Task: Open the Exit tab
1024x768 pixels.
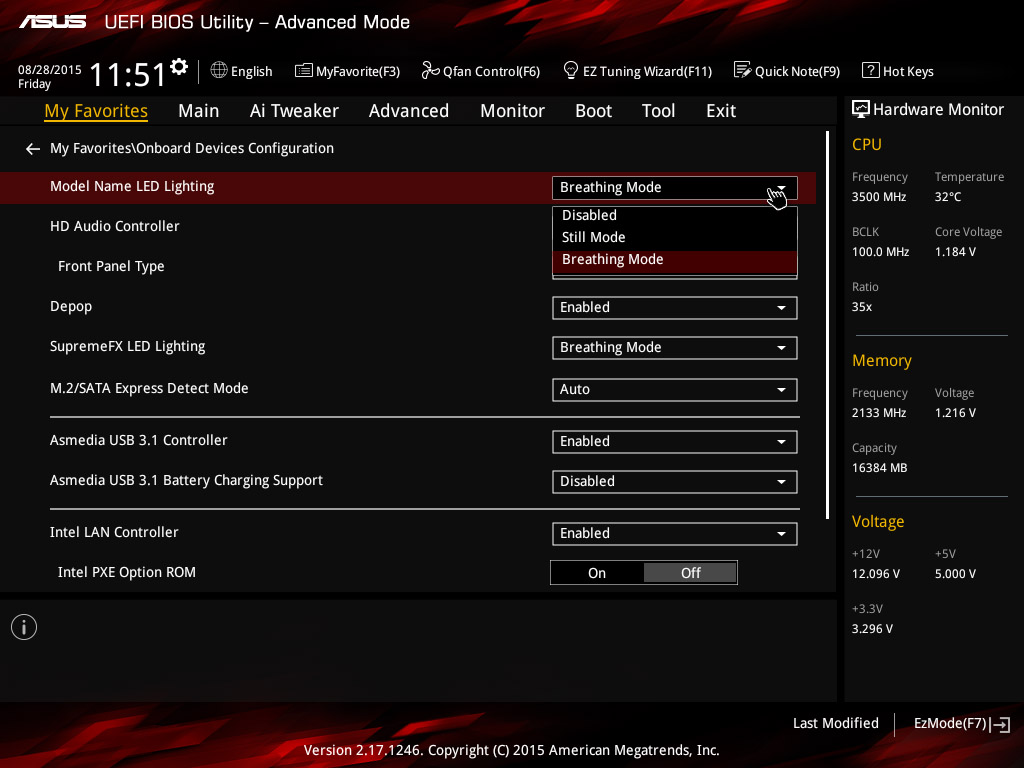Action: pos(721,111)
